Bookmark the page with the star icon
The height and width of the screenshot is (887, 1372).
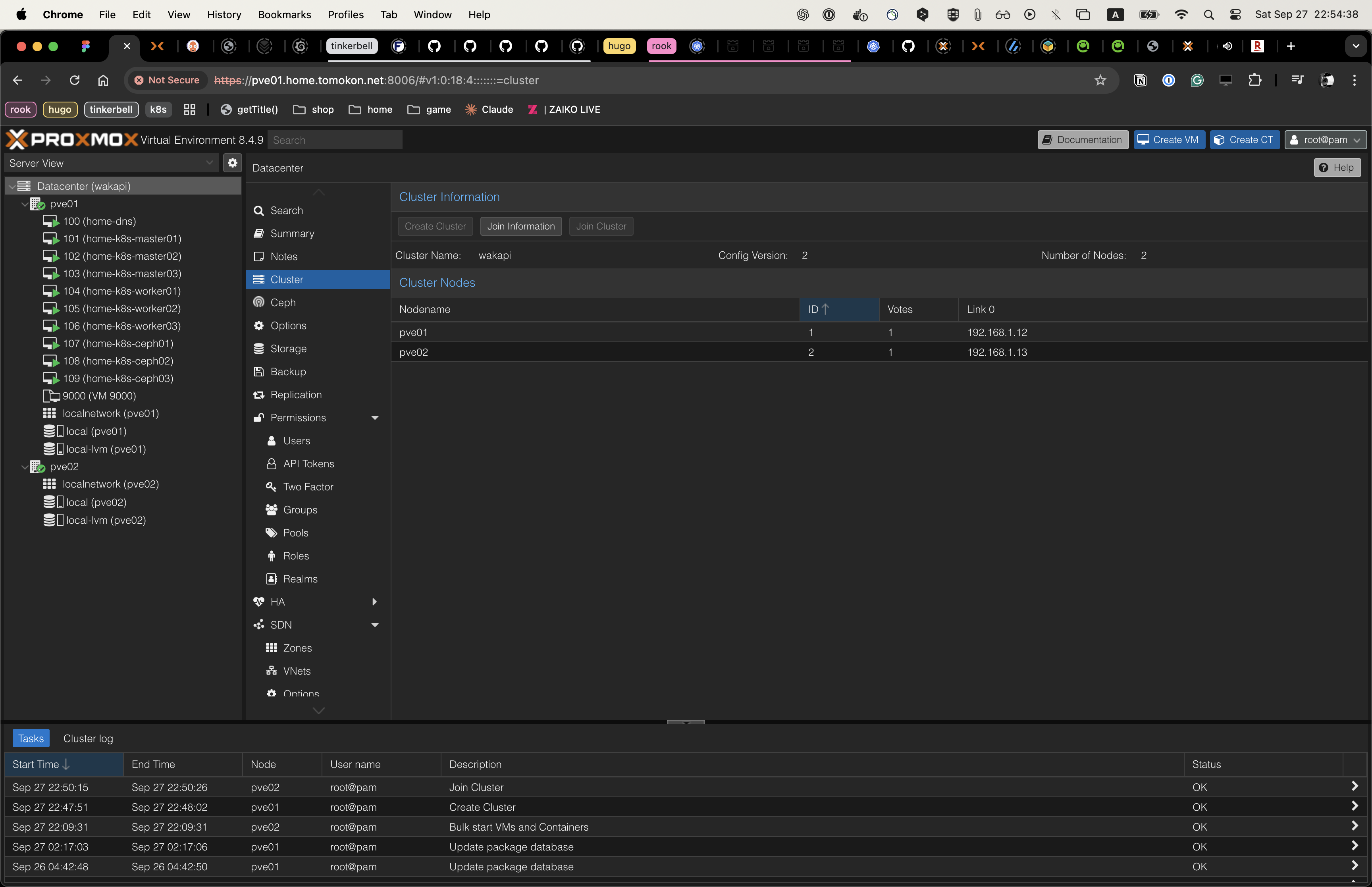(x=1100, y=80)
